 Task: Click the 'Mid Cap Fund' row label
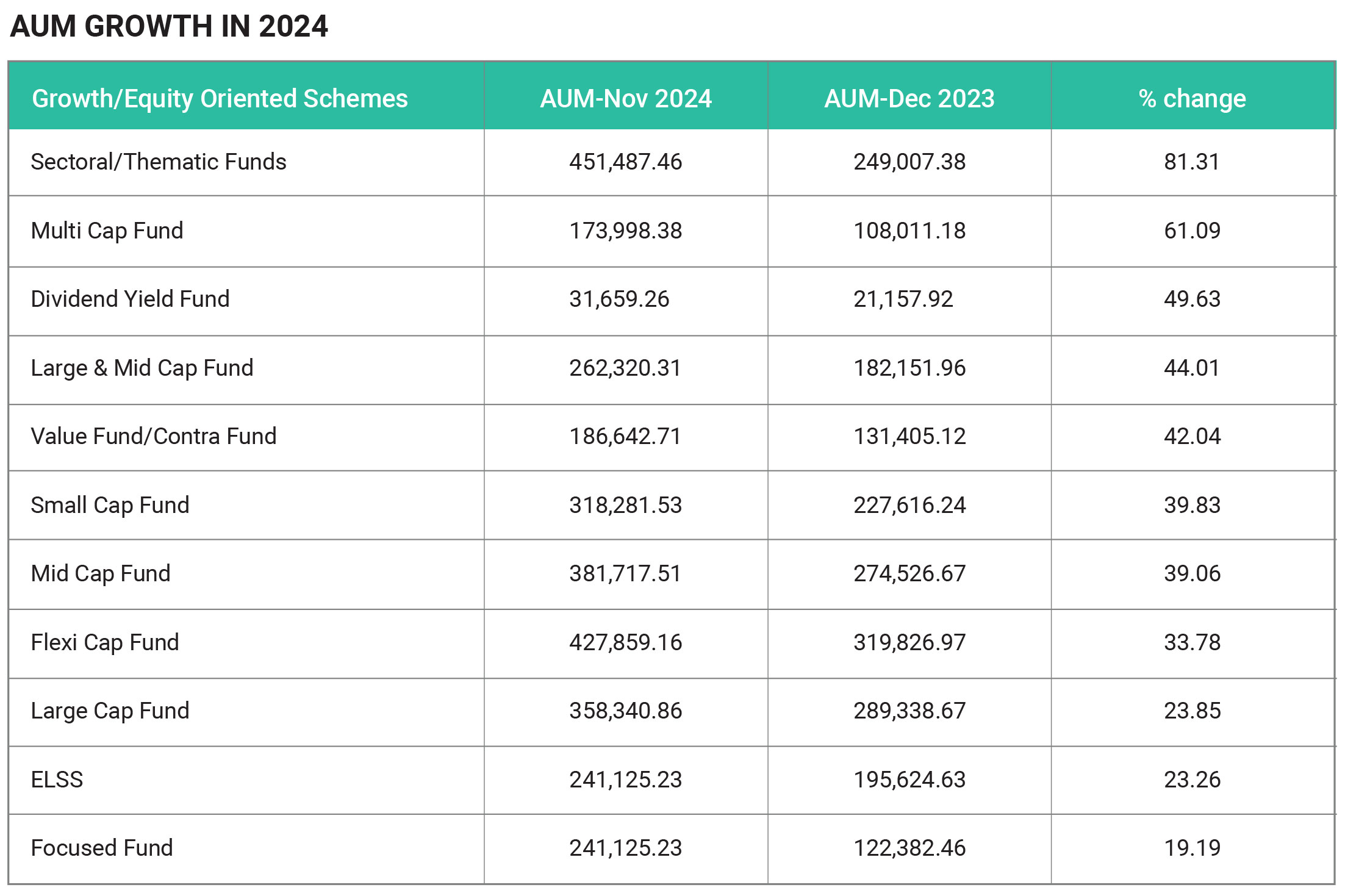101,573
